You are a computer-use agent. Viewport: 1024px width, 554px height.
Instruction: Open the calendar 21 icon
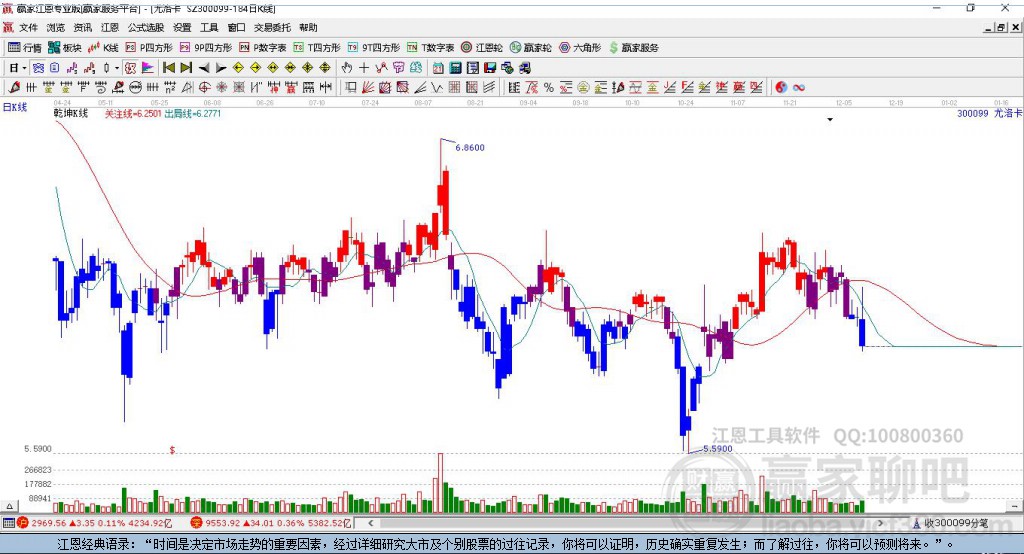pos(438,68)
